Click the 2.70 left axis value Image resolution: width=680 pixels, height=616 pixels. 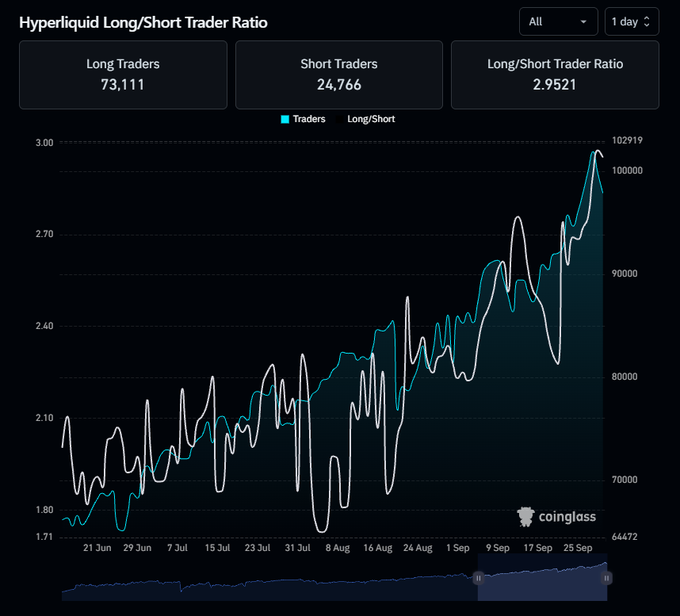[44, 234]
